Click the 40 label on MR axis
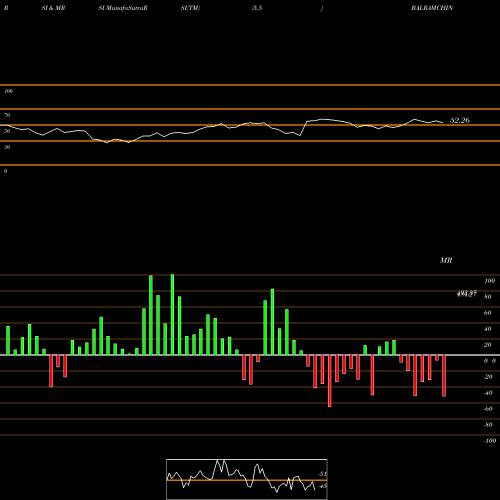Image resolution: width=500 pixels, height=500 pixels. (x=487, y=329)
